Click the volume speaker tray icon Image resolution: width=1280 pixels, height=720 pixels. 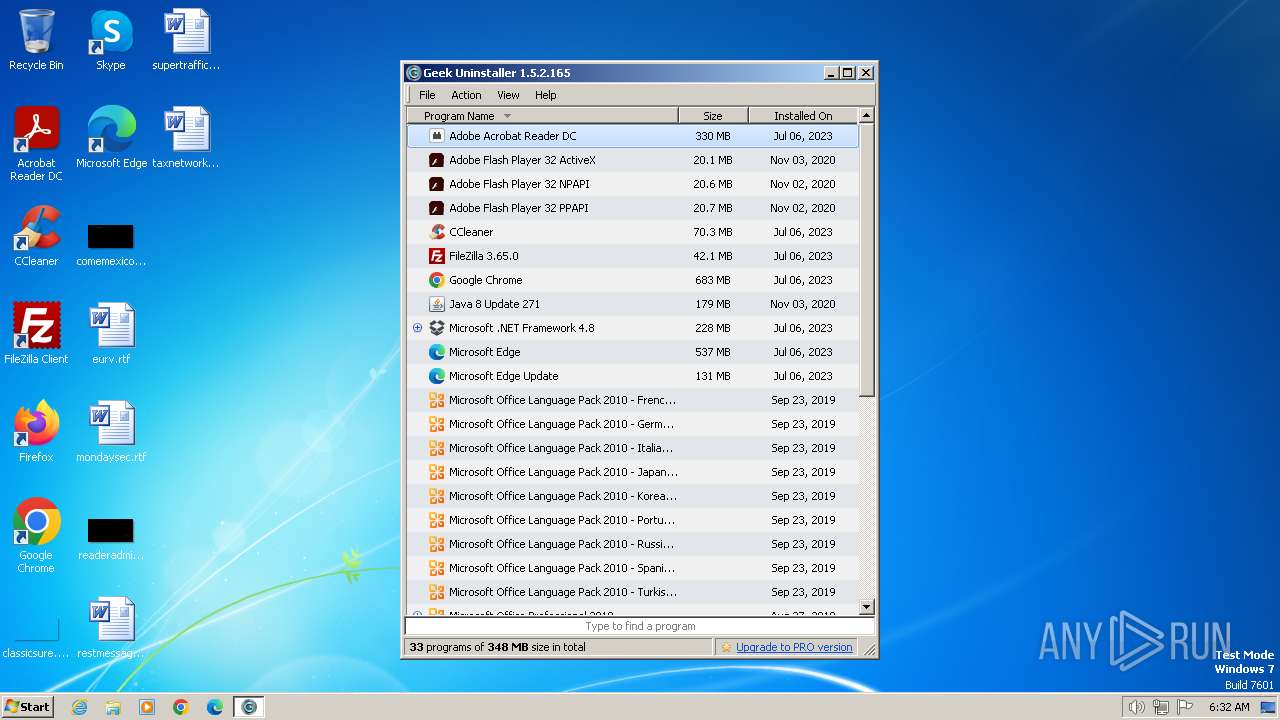point(1136,707)
